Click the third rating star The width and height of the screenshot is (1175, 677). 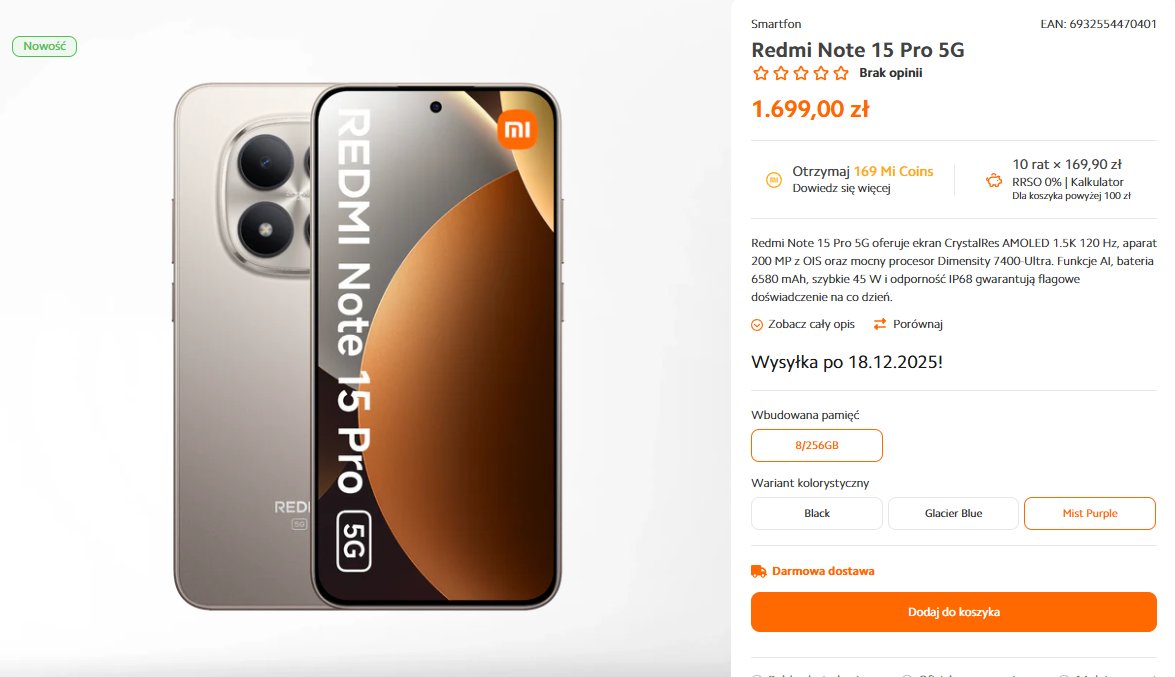point(801,73)
